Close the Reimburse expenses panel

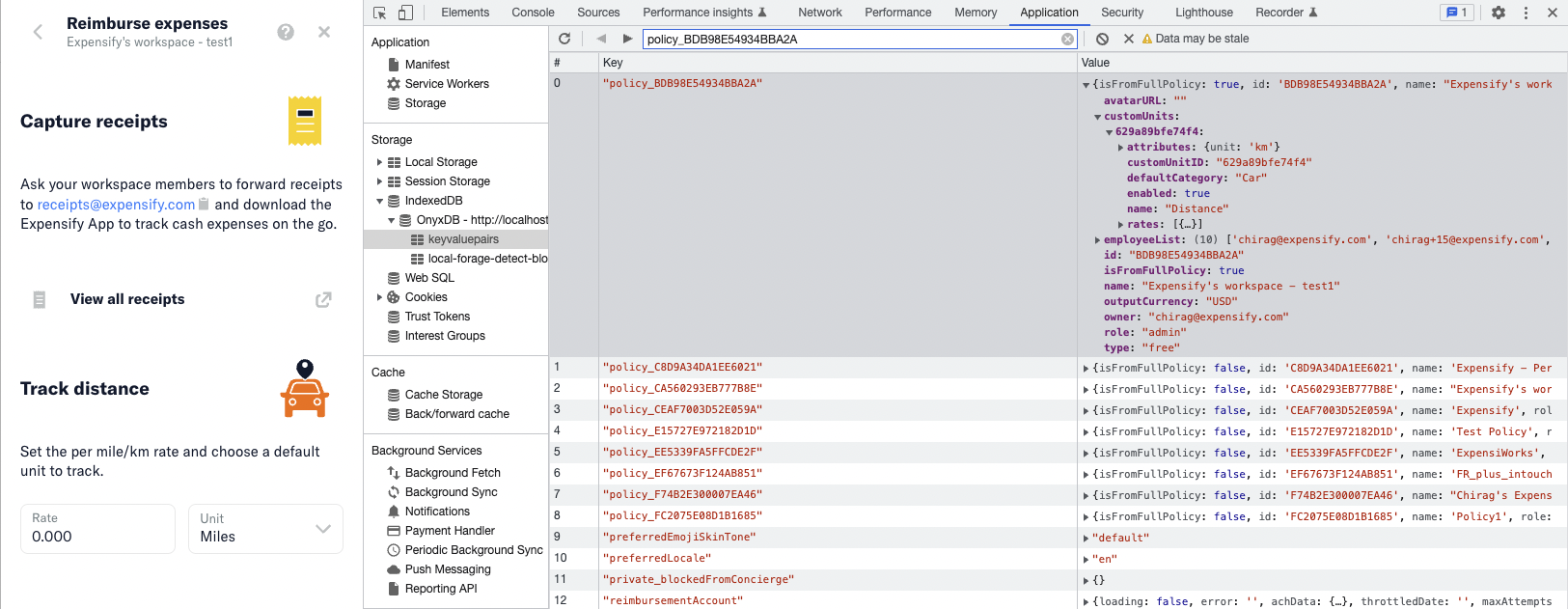click(x=324, y=32)
